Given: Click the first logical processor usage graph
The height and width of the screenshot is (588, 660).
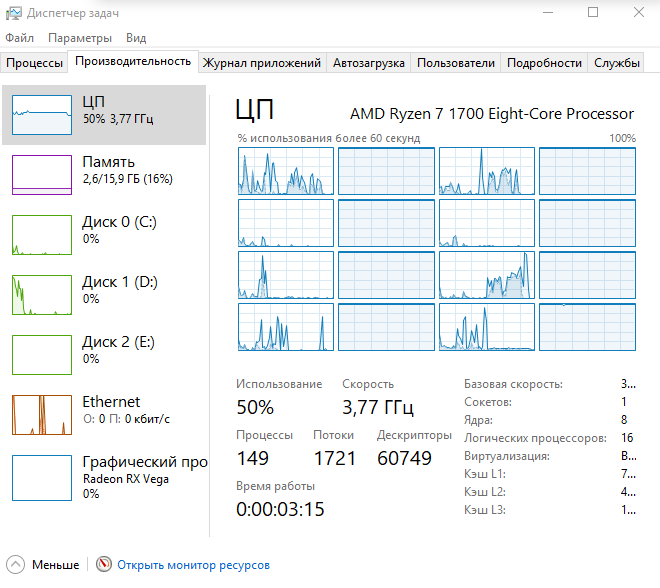Looking at the screenshot, I should click(285, 171).
